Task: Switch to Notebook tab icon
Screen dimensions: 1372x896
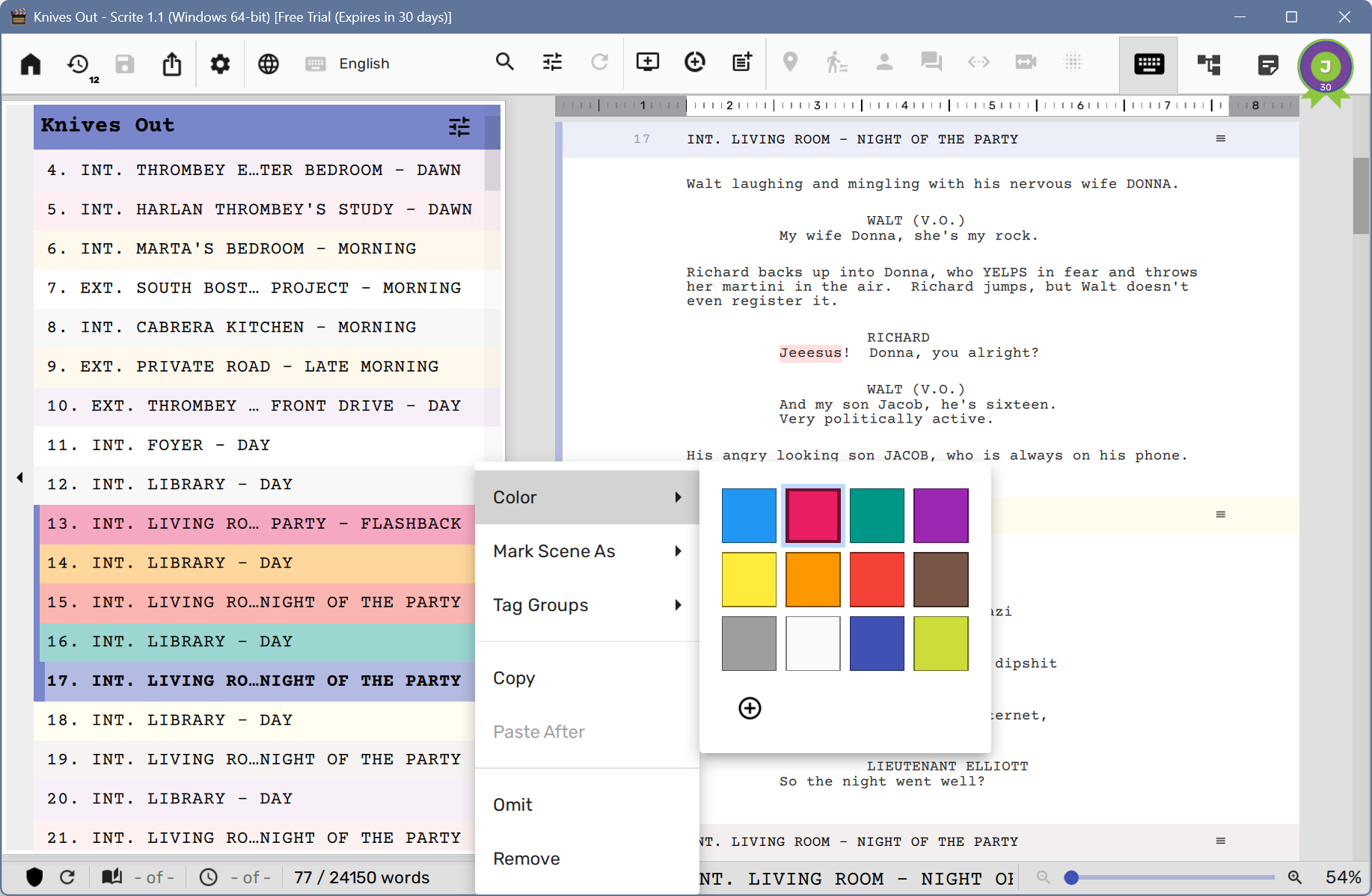Action: tap(1268, 64)
